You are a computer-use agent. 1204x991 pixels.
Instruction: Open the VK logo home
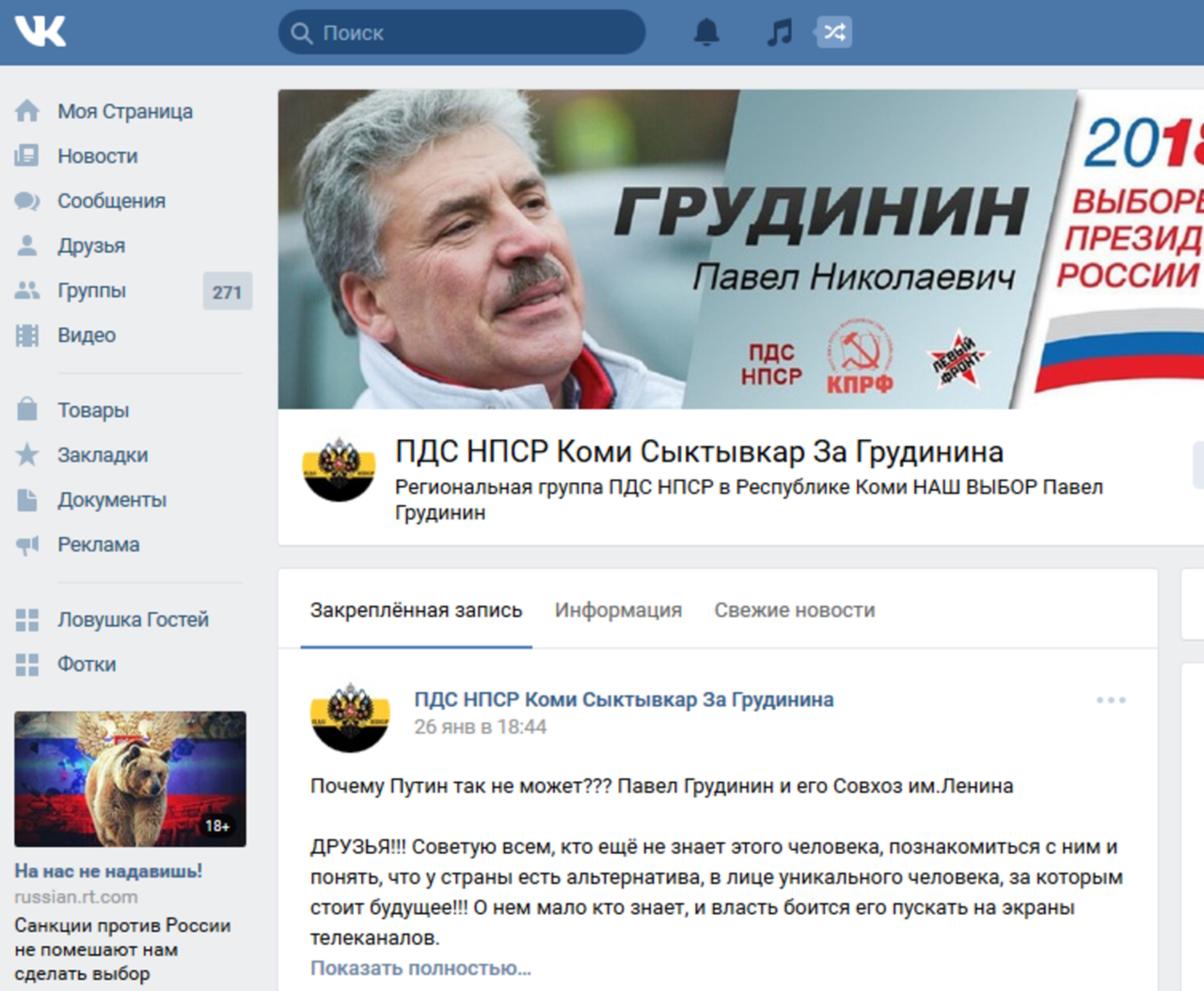40,31
